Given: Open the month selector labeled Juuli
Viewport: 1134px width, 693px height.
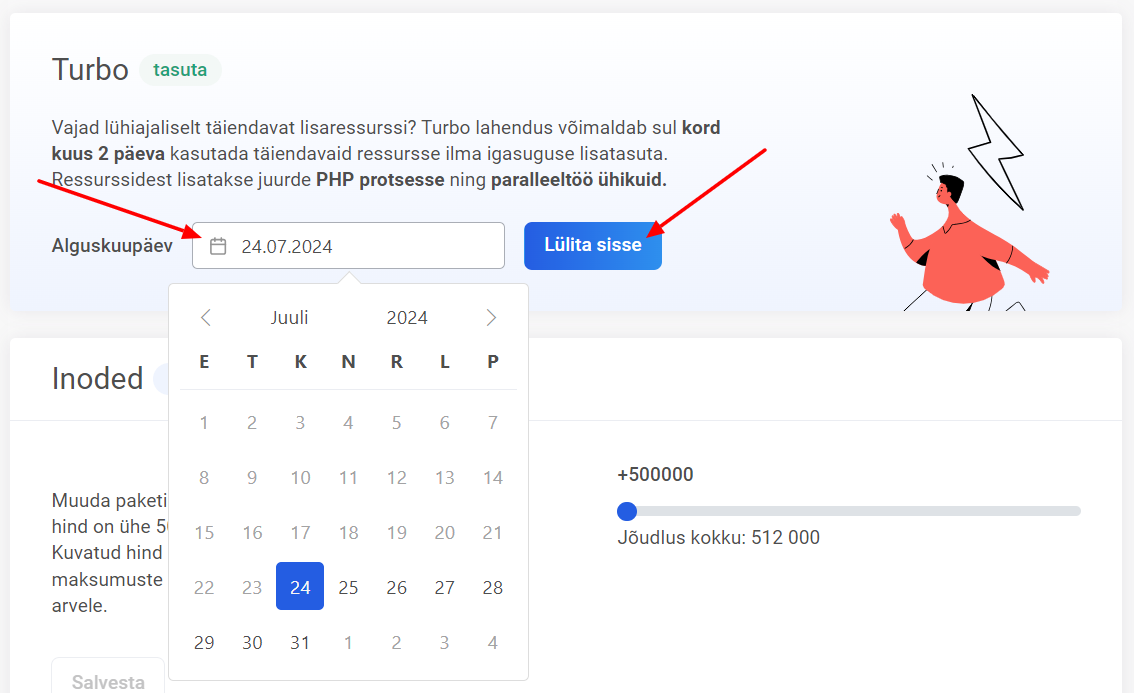Looking at the screenshot, I should click(x=289, y=317).
